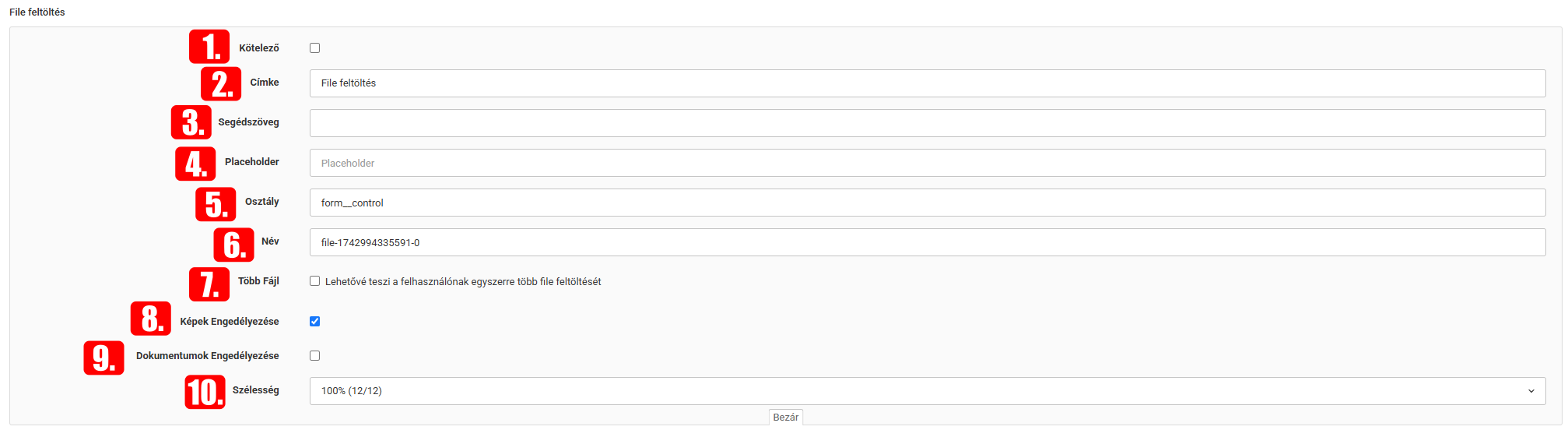Select the Osztály field containing form__control
1568x430 pixels.
pos(926,203)
